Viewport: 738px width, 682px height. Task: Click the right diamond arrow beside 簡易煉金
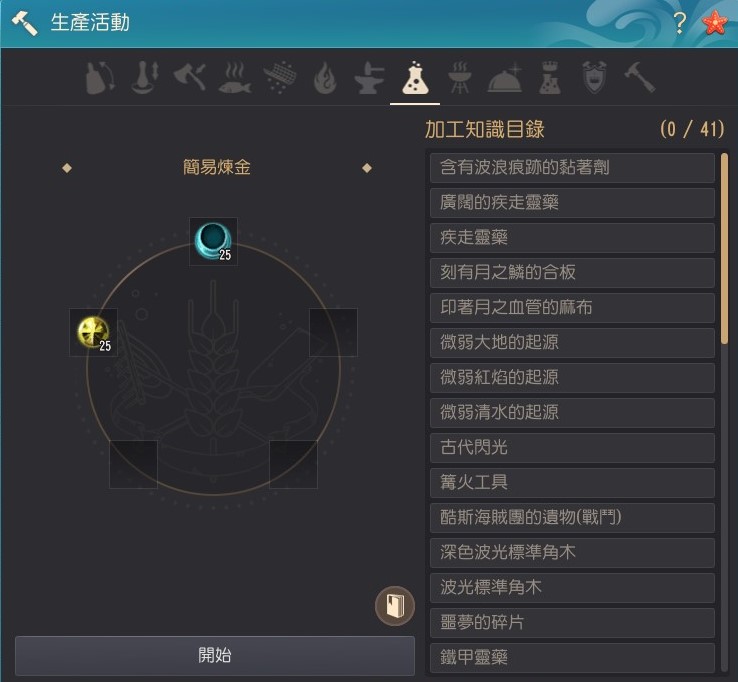[x=367, y=168]
